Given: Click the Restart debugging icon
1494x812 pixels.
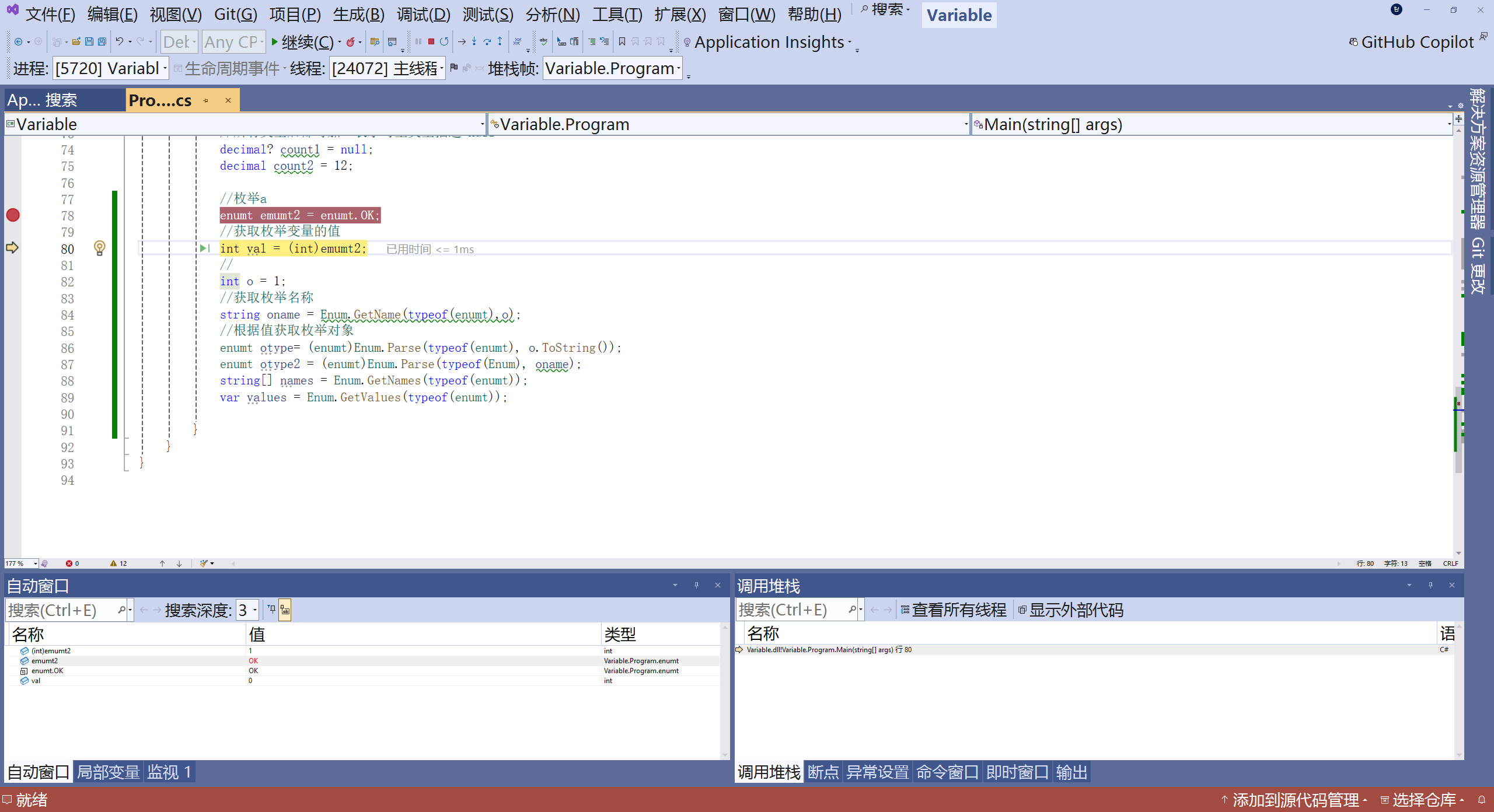Looking at the screenshot, I should coord(444,42).
